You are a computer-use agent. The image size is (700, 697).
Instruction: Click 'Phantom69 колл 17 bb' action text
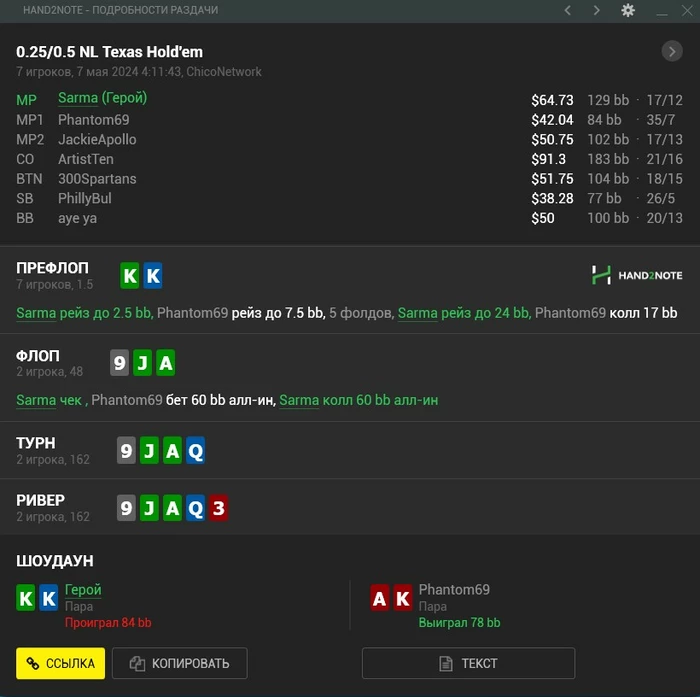click(x=606, y=313)
